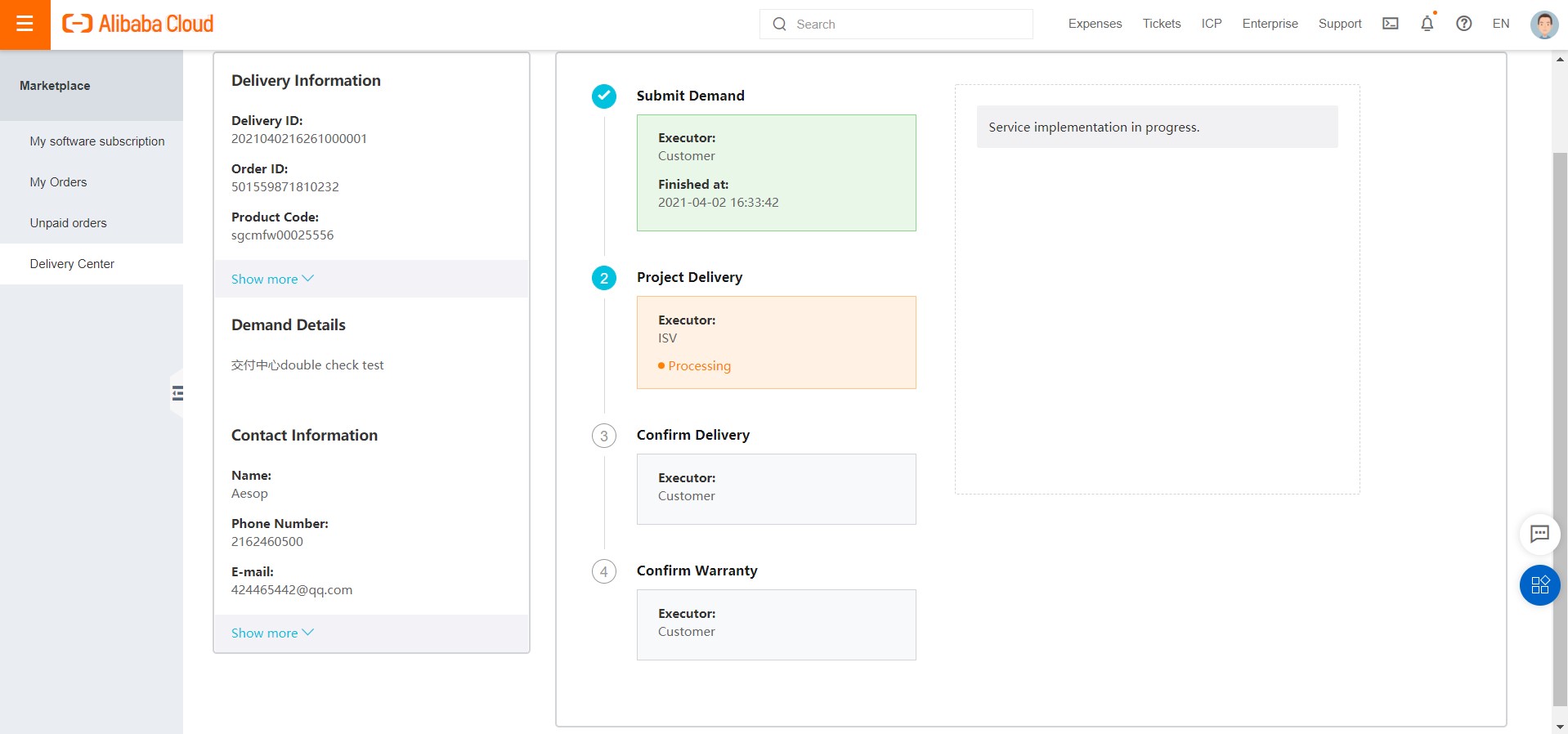The height and width of the screenshot is (734, 1568).
Task: Open the notifications bell
Action: click(x=1427, y=24)
